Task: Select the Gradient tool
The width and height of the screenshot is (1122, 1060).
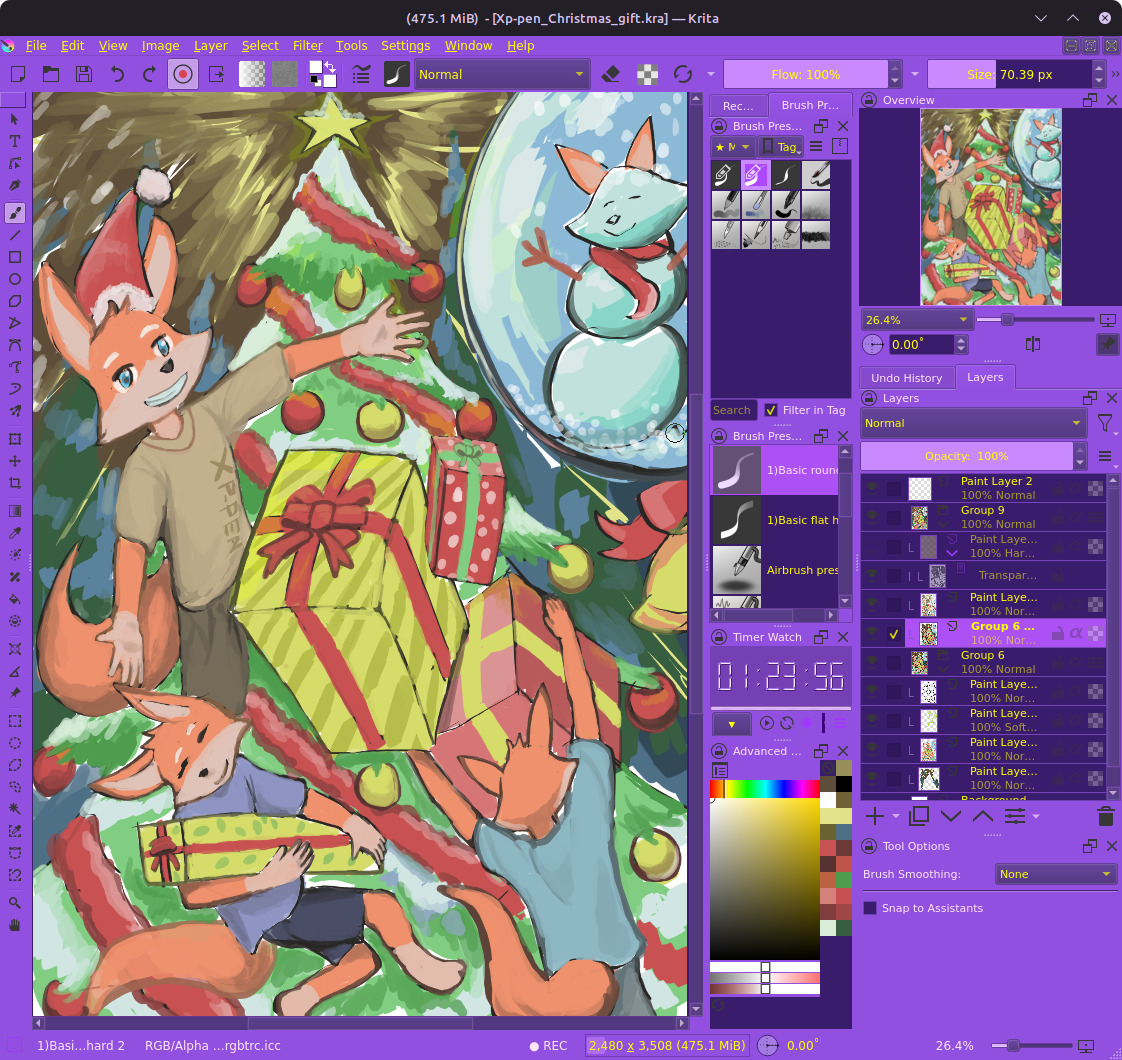Action: pyautogui.click(x=14, y=510)
